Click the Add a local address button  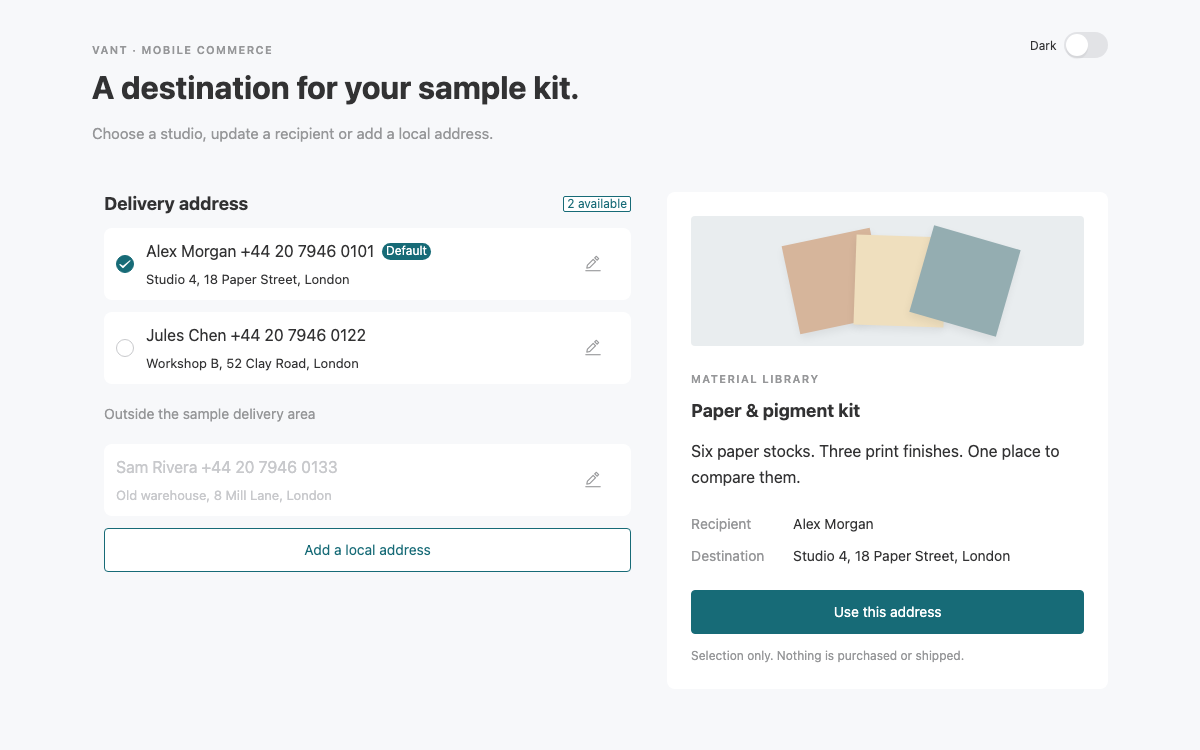coord(367,550)
